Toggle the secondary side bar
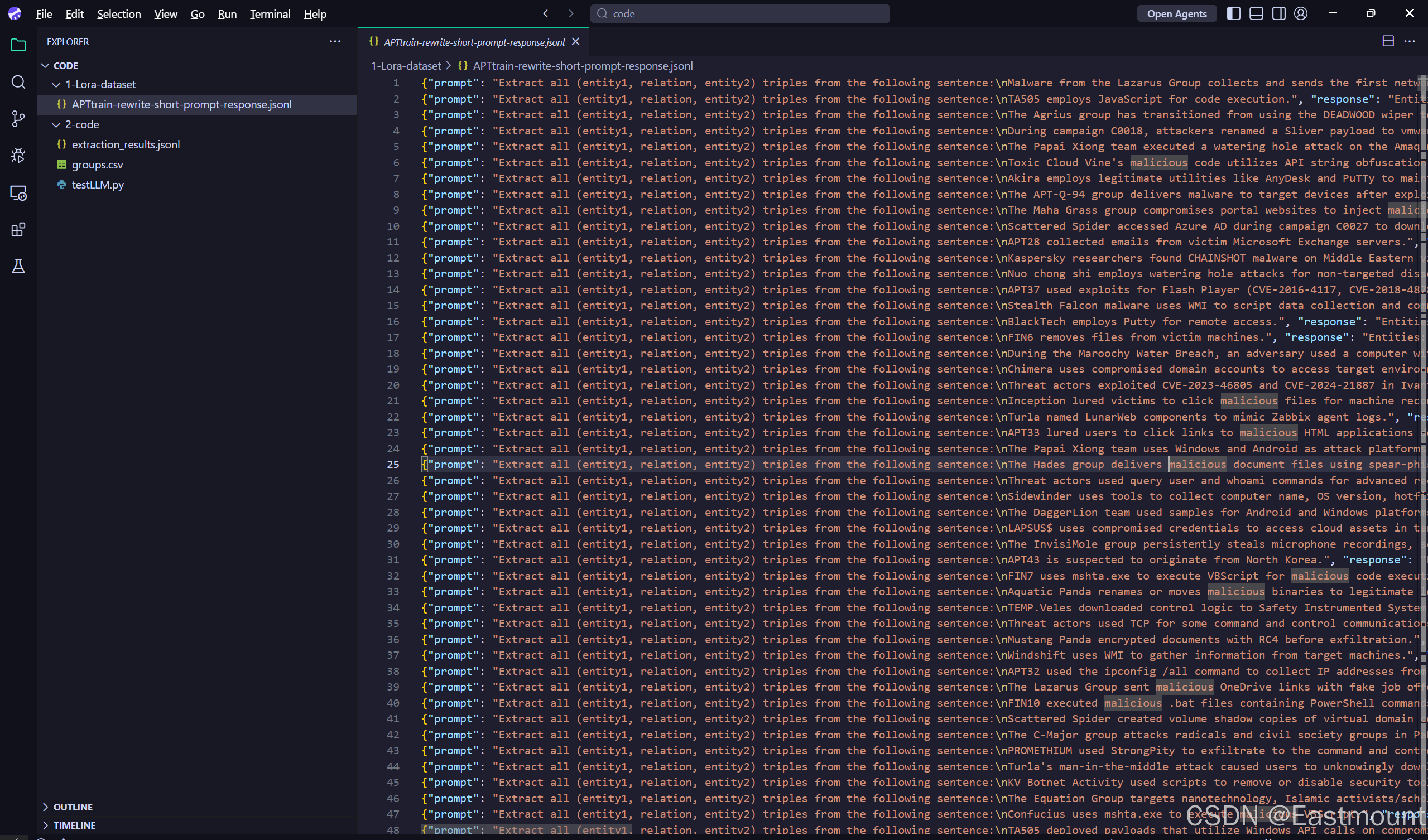The width and height of the screenshot is (1428, 840). (1279, 13)
